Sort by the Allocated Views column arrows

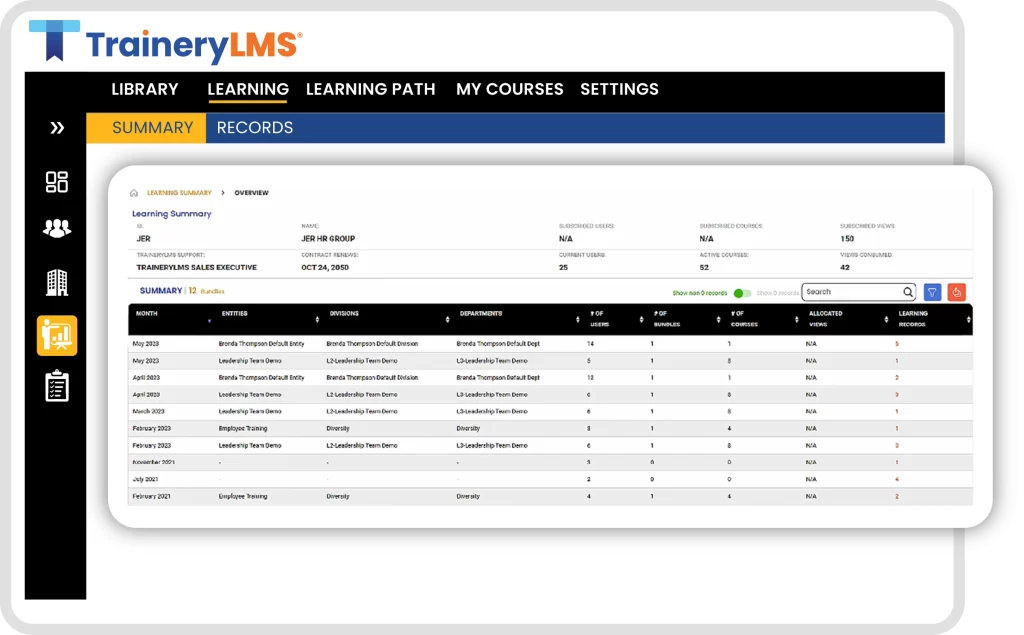[886, 319]
